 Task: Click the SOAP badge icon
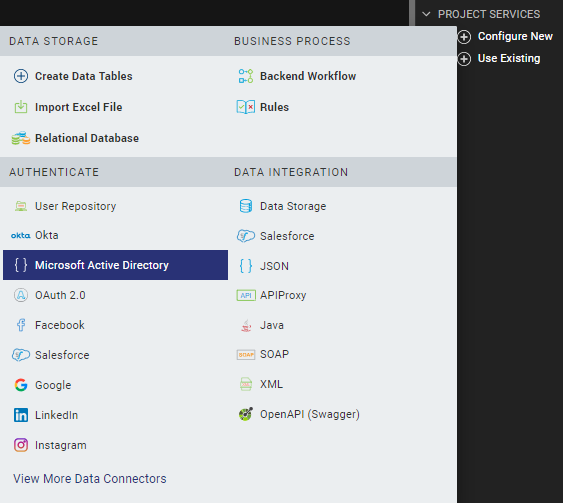[246, 355]
